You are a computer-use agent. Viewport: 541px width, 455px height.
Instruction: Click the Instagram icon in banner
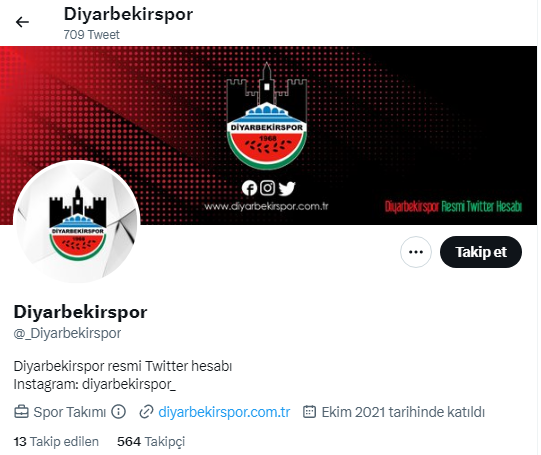tap(267, 188)
